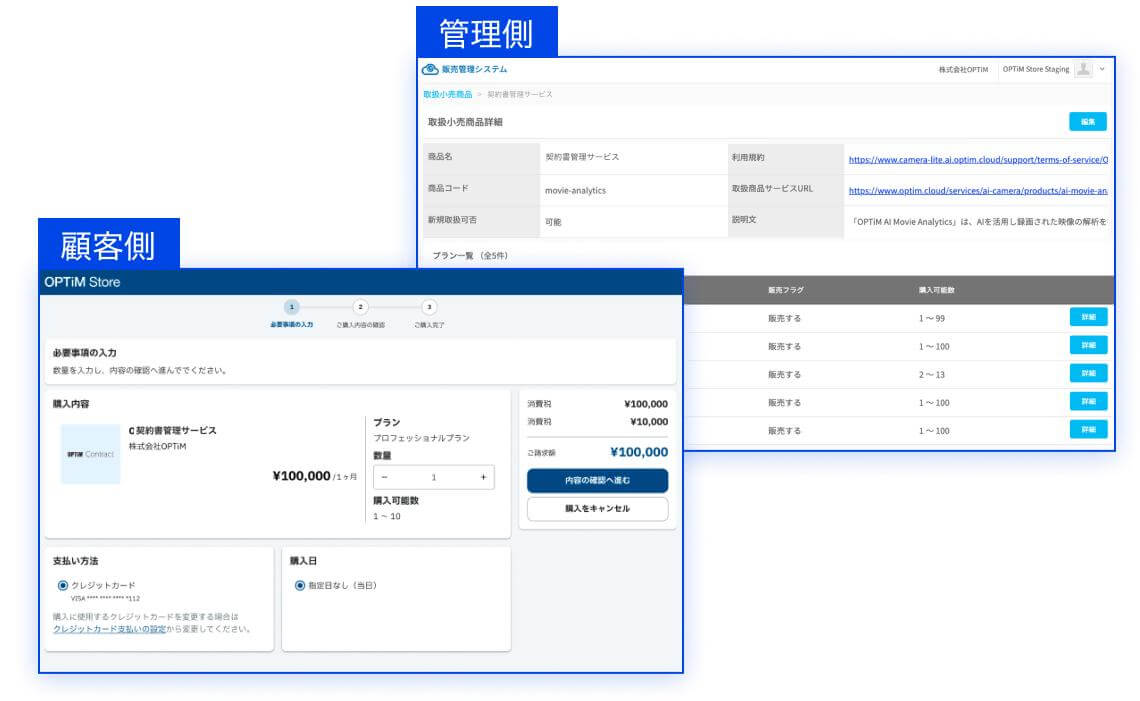The width and height of the screenshot is (1140, 701).
Task: Click the プラン一覧（全5件） heading
Action: 470,256
